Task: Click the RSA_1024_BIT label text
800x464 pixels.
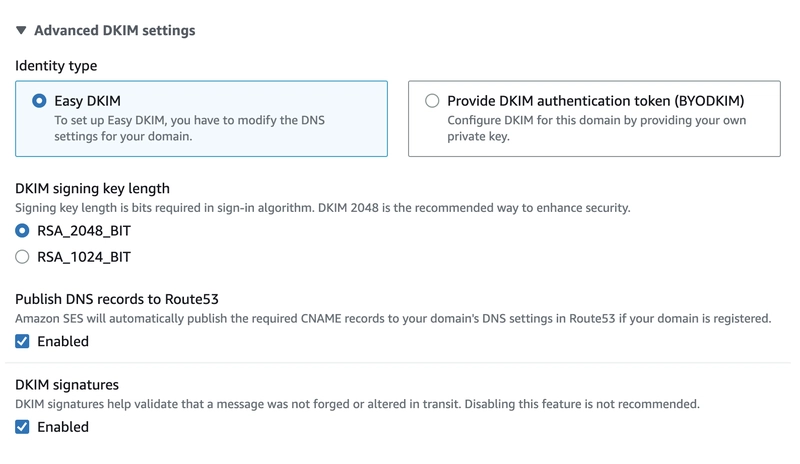Action: tap(84, 257)
